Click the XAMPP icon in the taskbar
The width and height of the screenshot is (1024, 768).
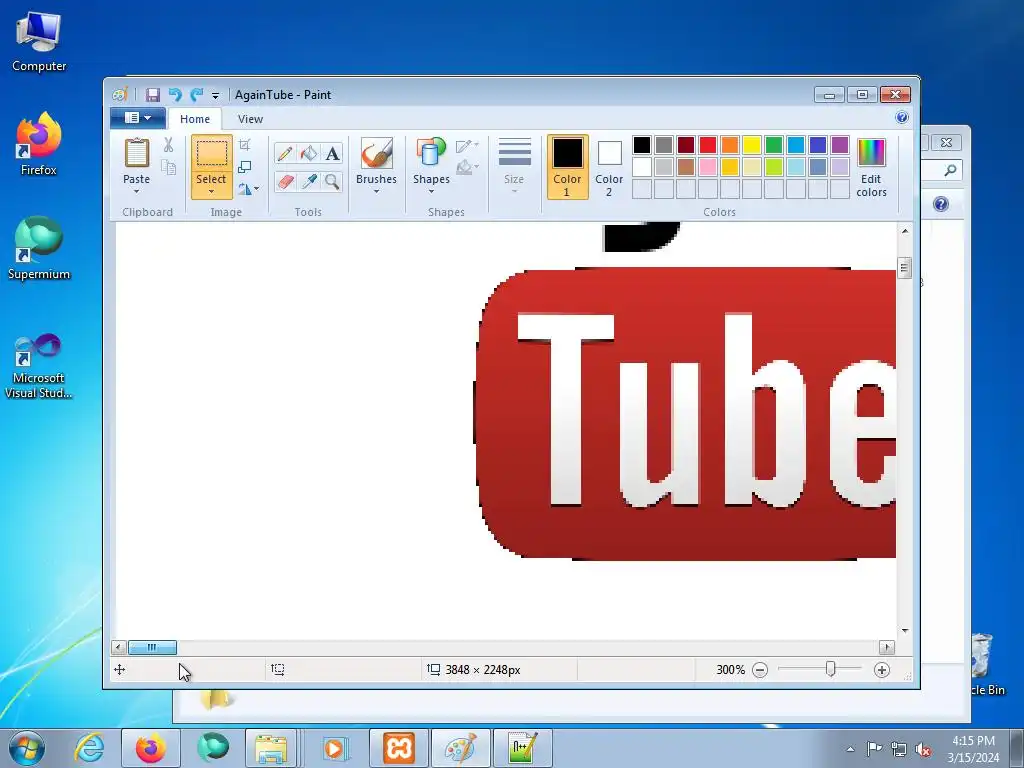click(398, 748)
